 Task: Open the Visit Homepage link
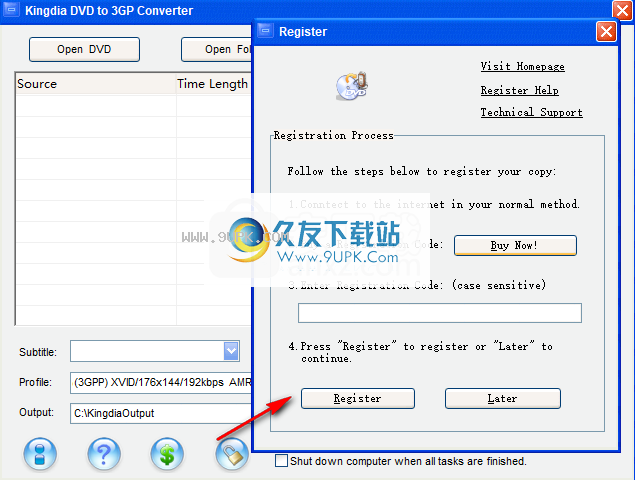click(x=522, y=66)
